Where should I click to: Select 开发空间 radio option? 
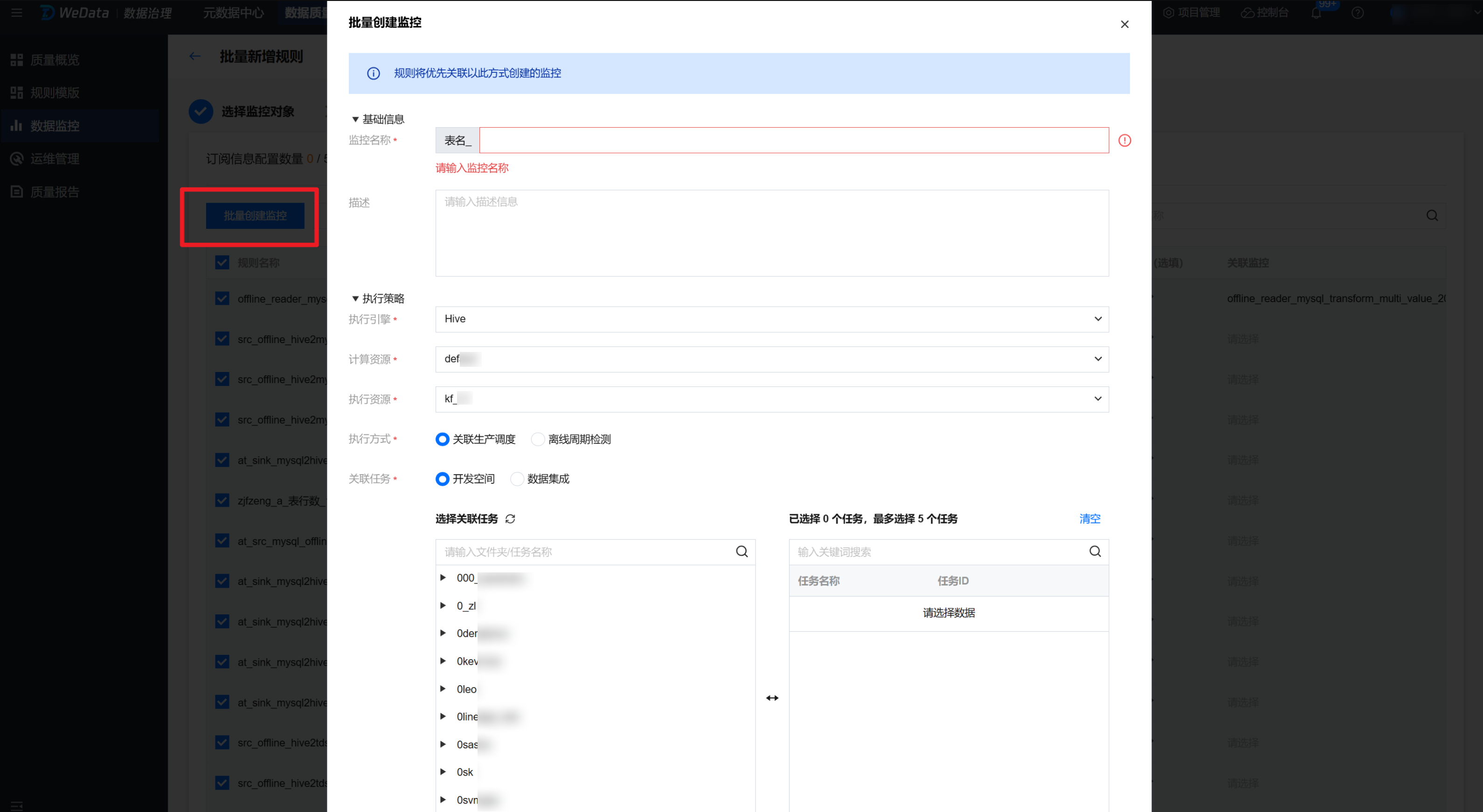[x=442, y=479]
